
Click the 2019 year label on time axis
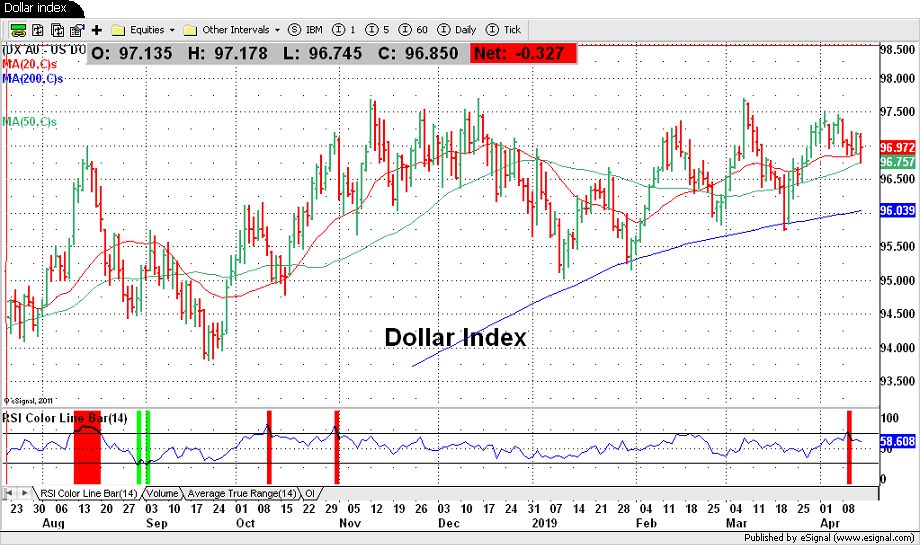click(545, 523)
